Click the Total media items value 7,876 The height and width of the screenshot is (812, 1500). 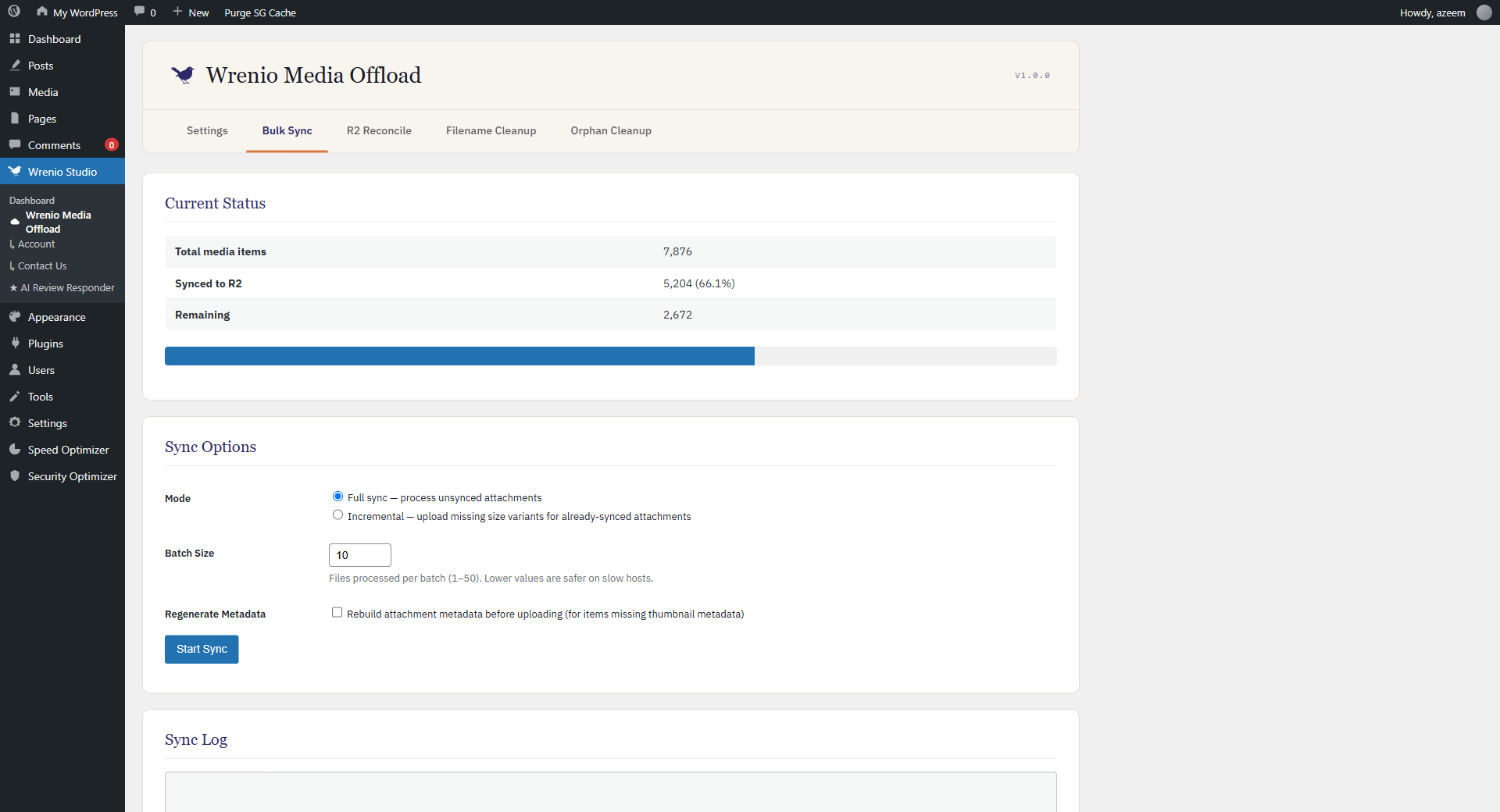point(677,251)
